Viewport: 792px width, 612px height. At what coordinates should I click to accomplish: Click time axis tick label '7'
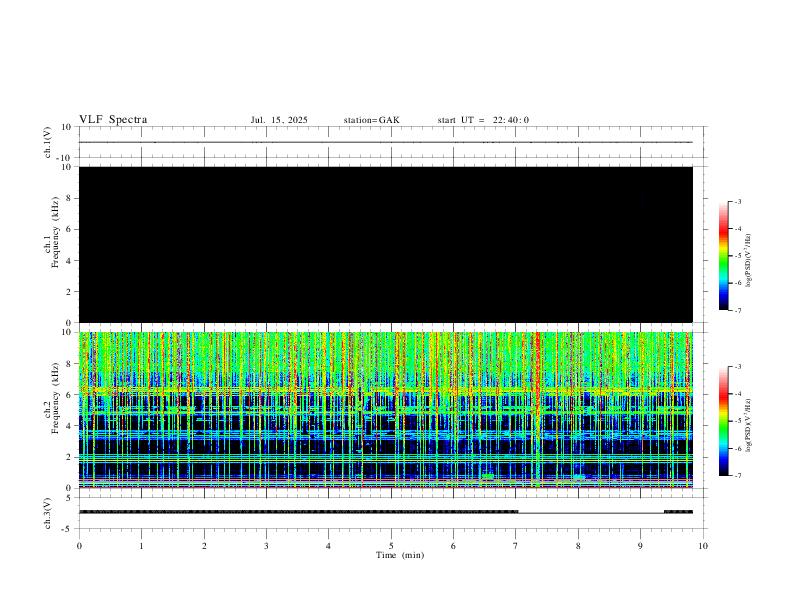(x=516, y=546)
